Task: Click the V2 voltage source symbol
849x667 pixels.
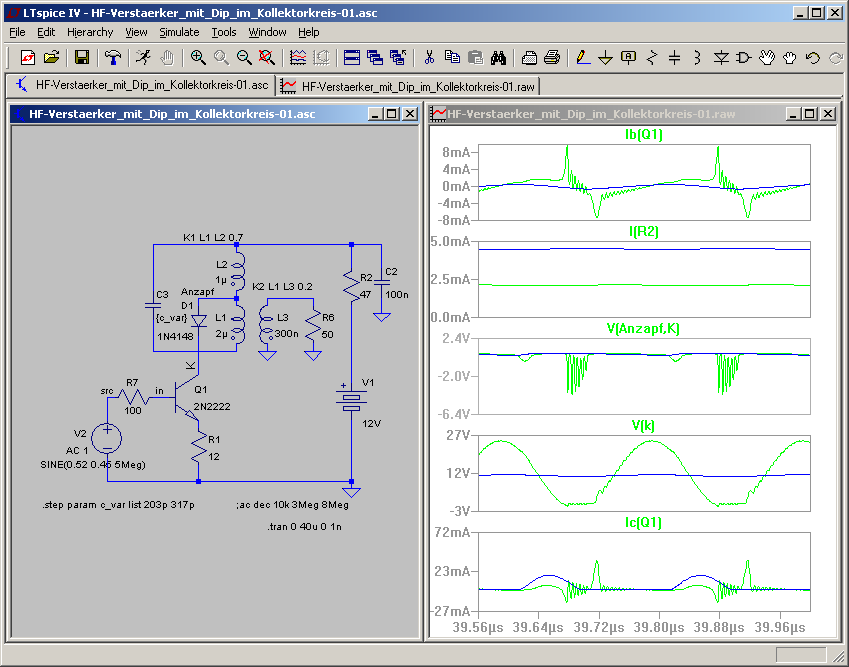Action: coord(107,439)
